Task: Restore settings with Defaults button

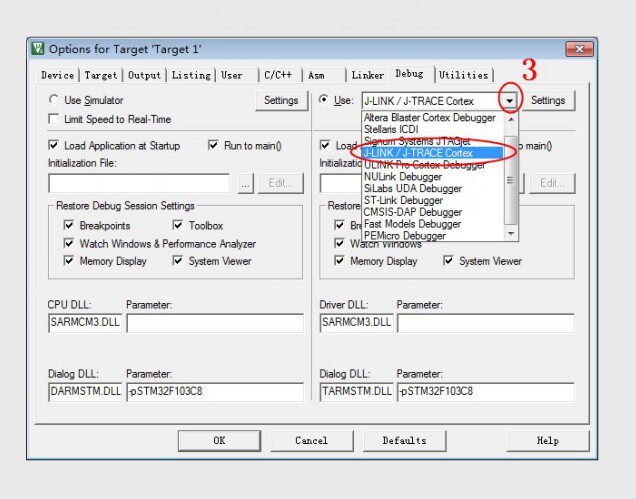Action: [404, 441]
